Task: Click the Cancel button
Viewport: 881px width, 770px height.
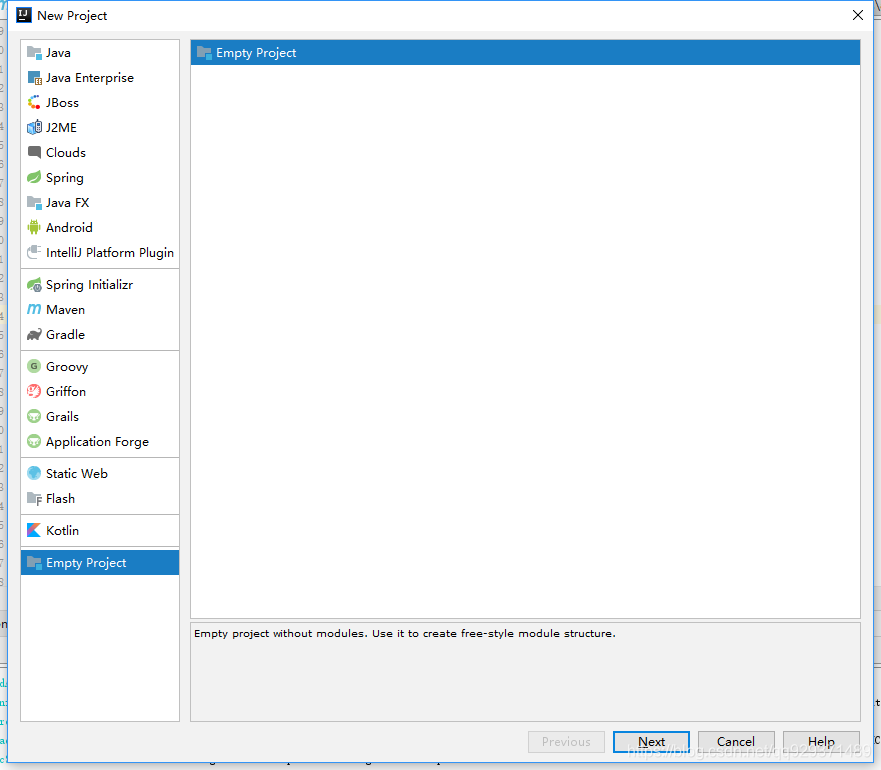Action: 736,742
